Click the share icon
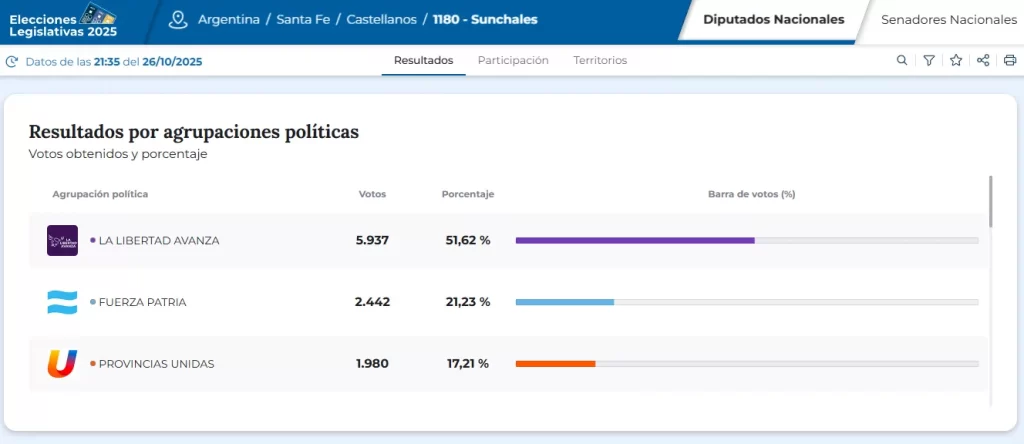Viewport: 1024px width, 444px height. [983, 61]
